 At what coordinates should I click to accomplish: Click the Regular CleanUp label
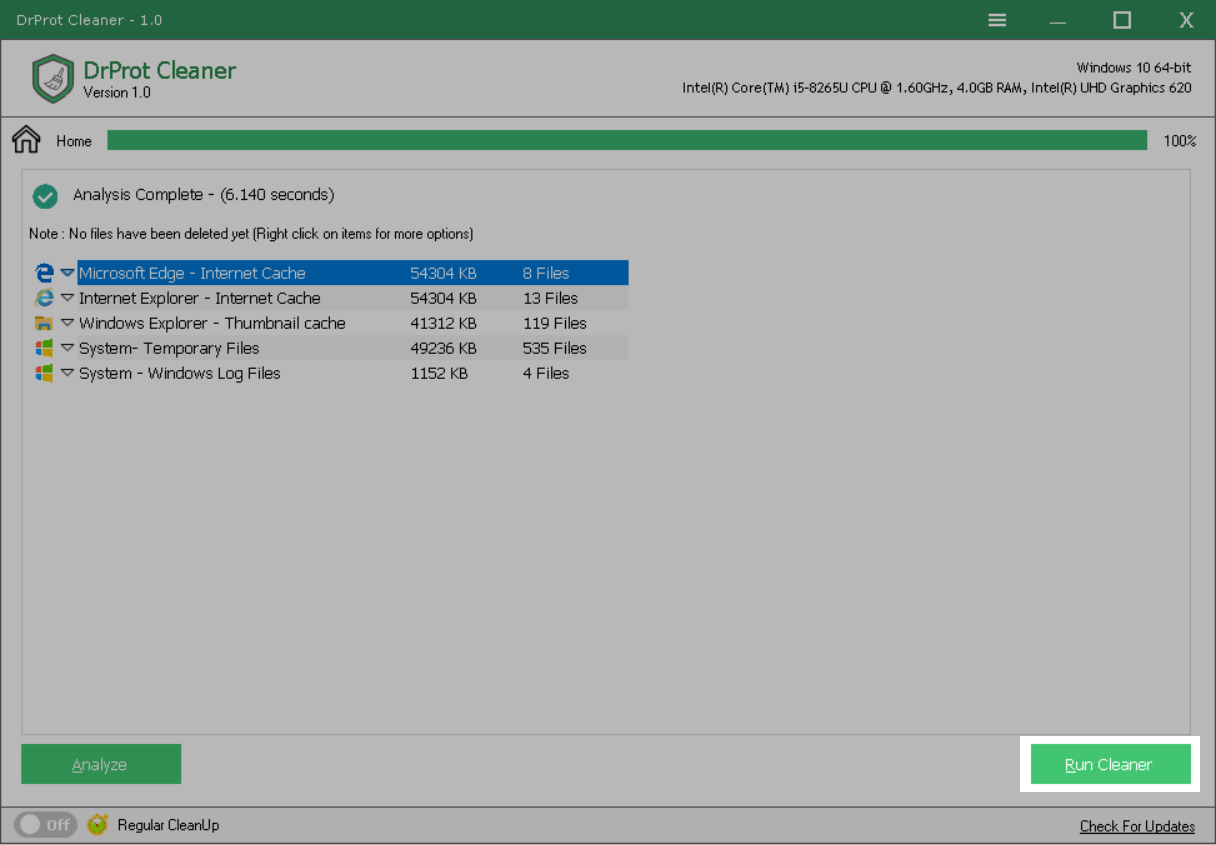168,825
